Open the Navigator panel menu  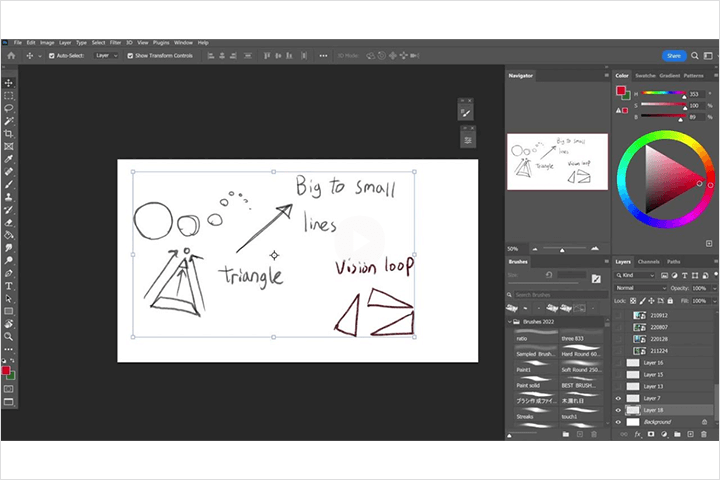[606, 75]
